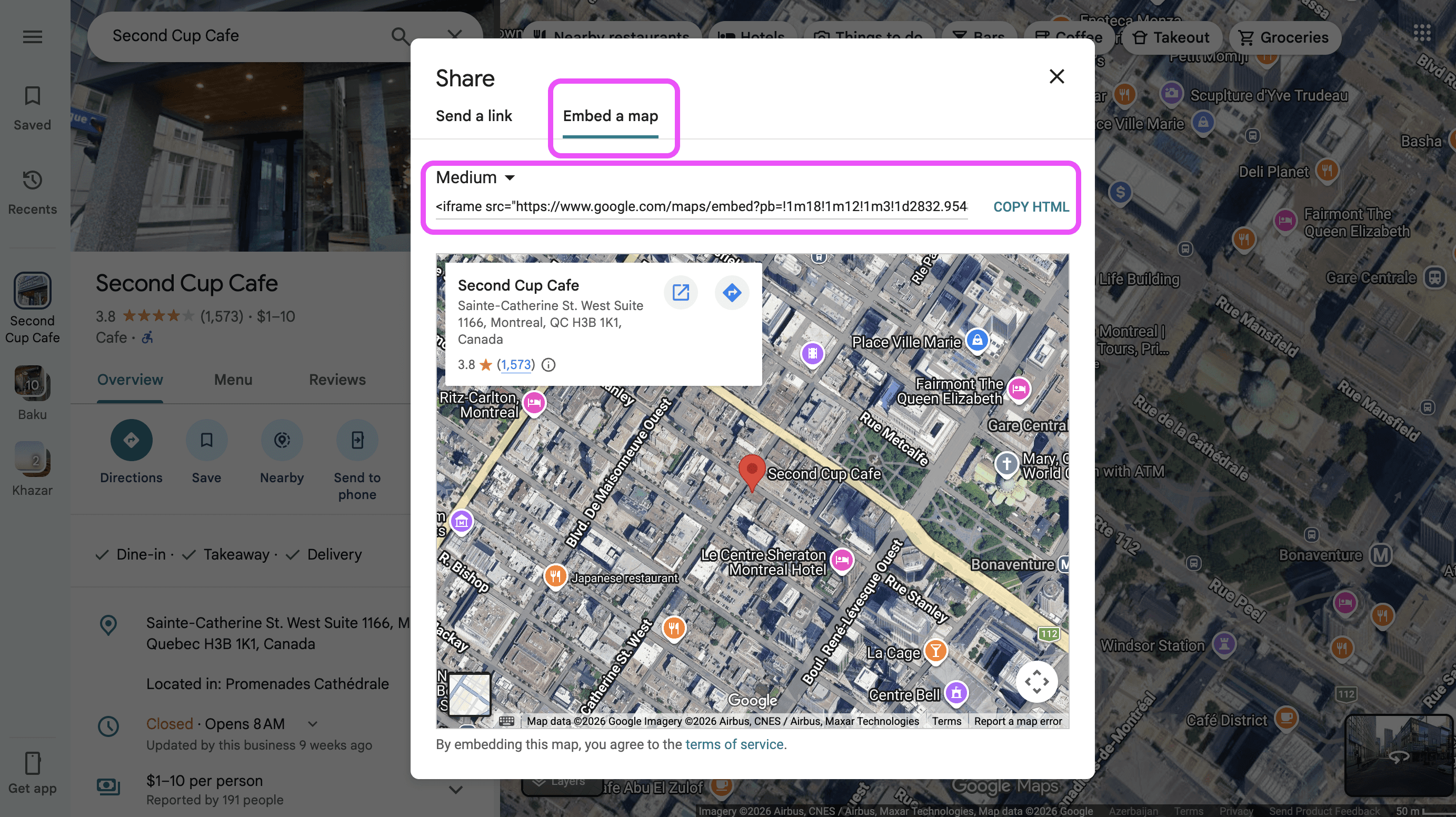Open the terms of service link
This screenshot has width=1456, height=817.
[x=734, y=745]
